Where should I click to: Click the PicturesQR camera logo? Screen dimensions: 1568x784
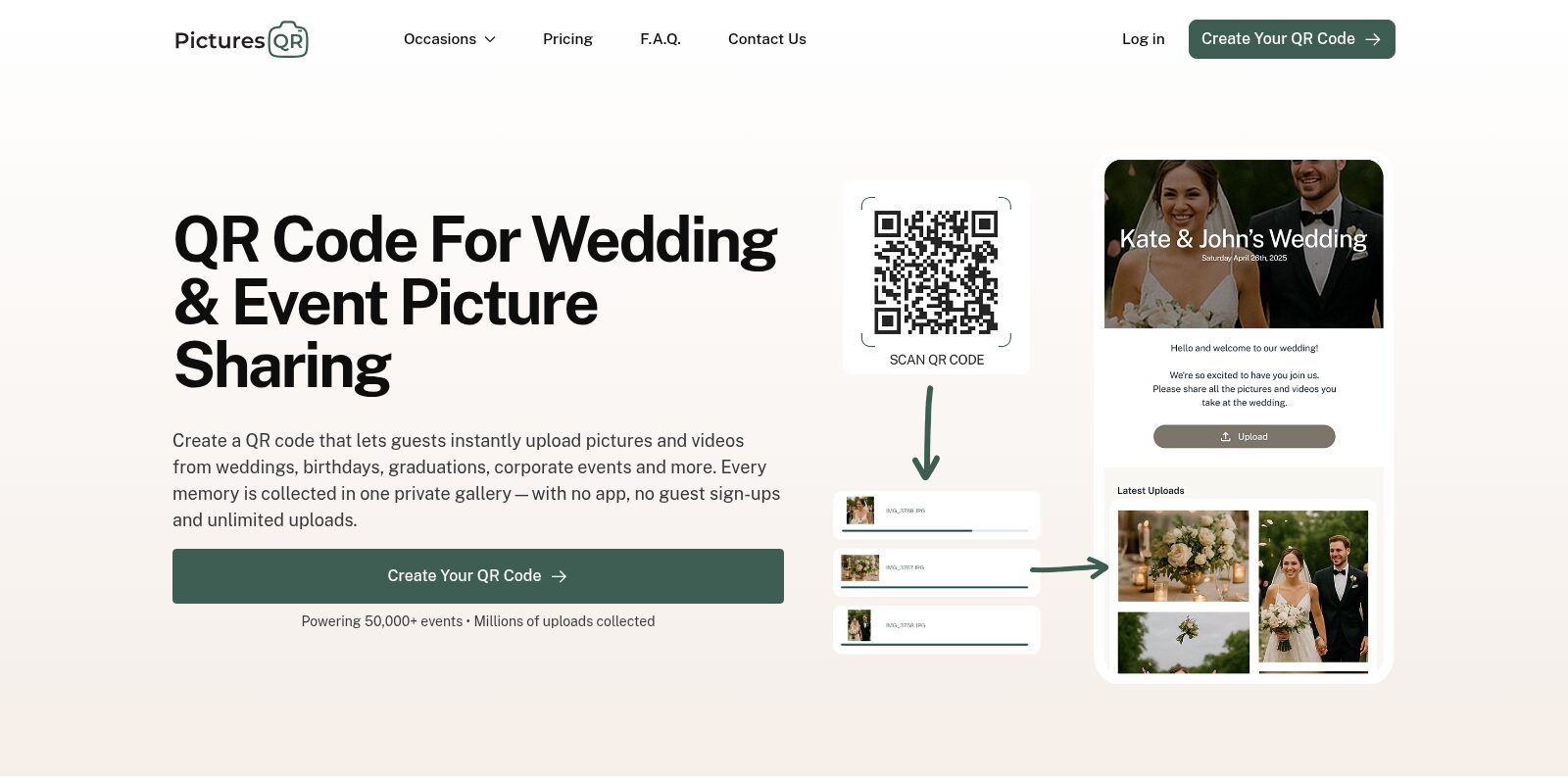click(241, 39)
